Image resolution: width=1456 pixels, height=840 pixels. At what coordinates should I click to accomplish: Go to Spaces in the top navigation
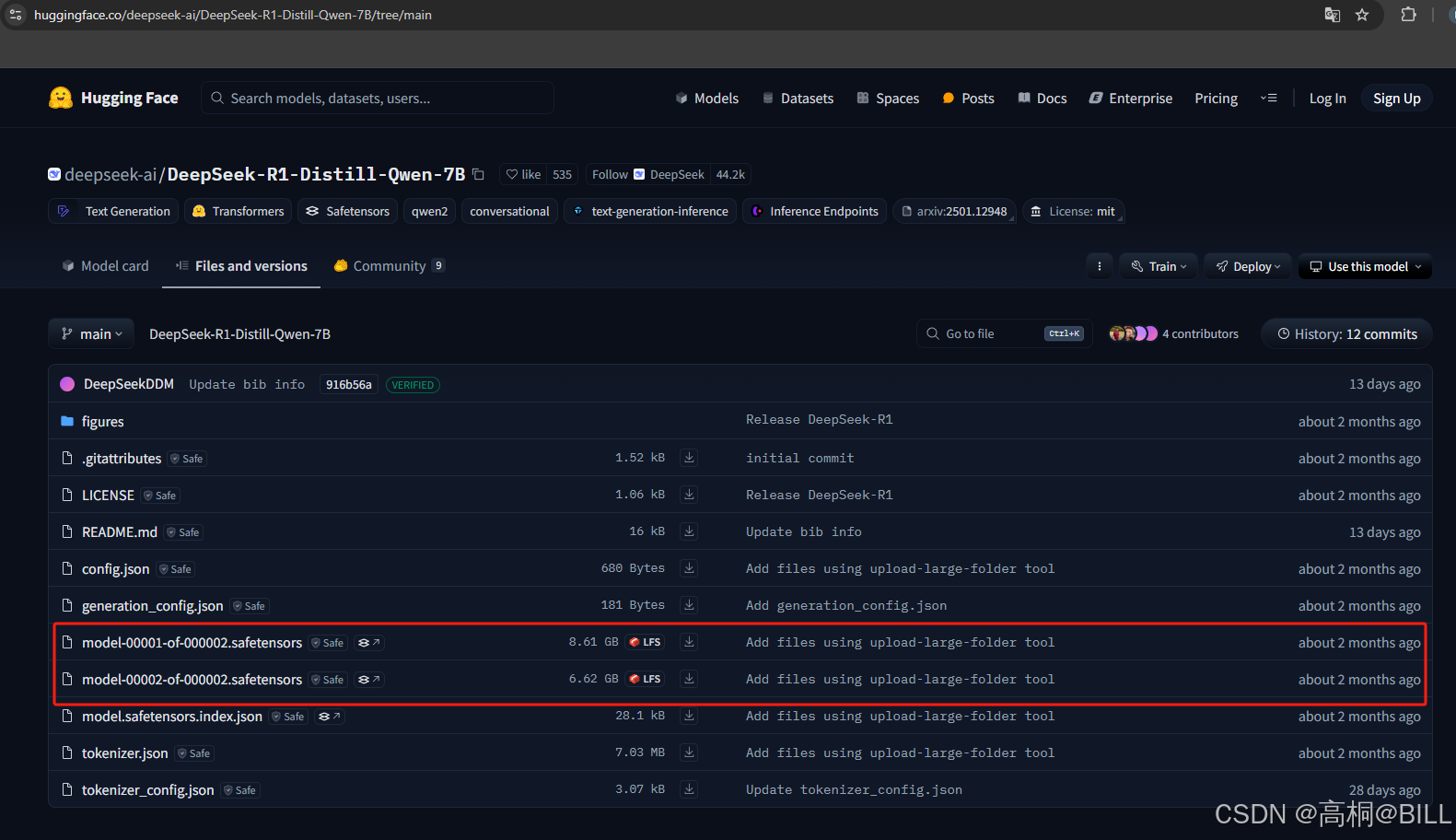pyautogui.click(x=888, y=99)
